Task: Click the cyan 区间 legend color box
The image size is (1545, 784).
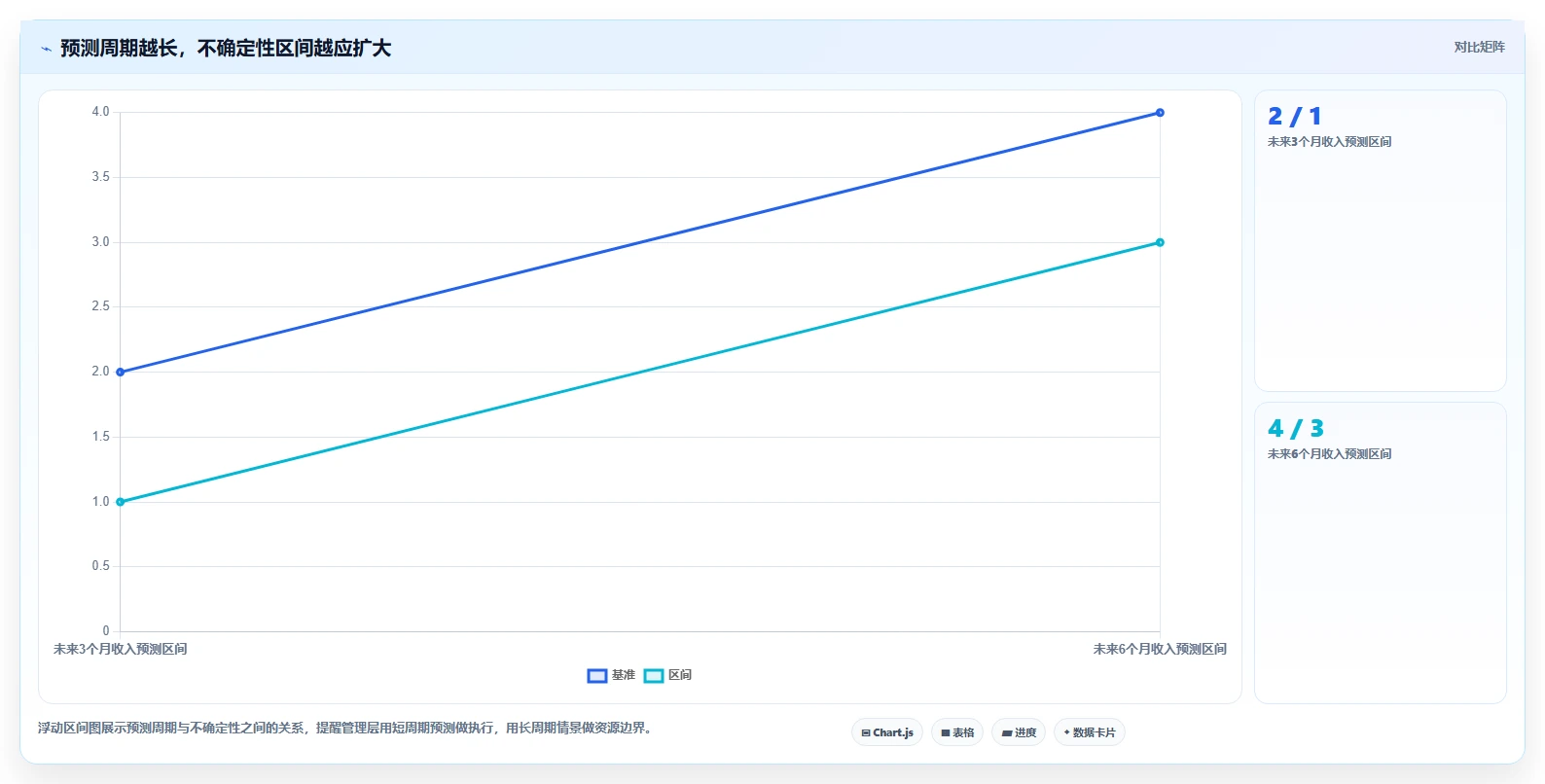Action: (x=654, y=675)
